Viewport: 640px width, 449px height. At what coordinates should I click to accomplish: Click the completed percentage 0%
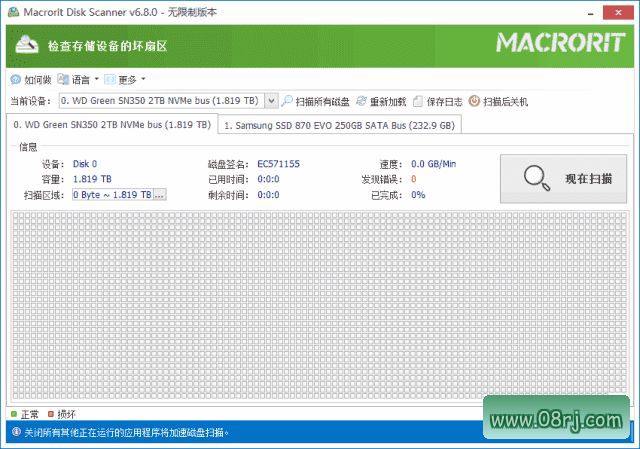[418, 195]
